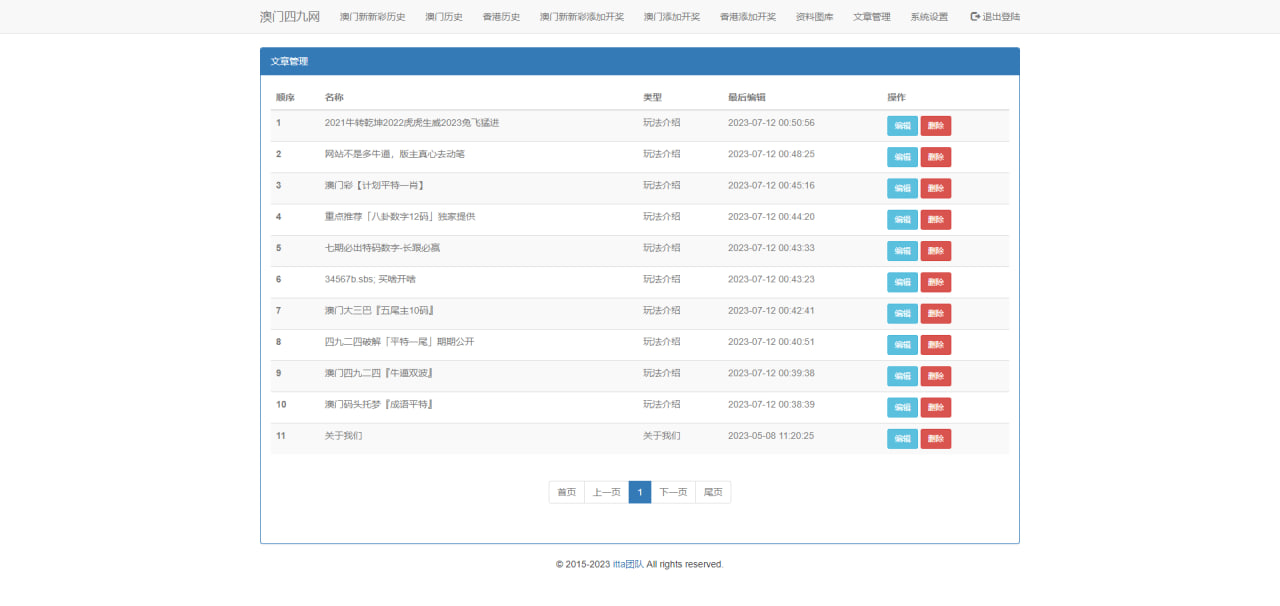Screen dimensions: 1280x606
Task: Edit 澳门大三巴『五尾主10码』 article
Action: pos(902,313)
